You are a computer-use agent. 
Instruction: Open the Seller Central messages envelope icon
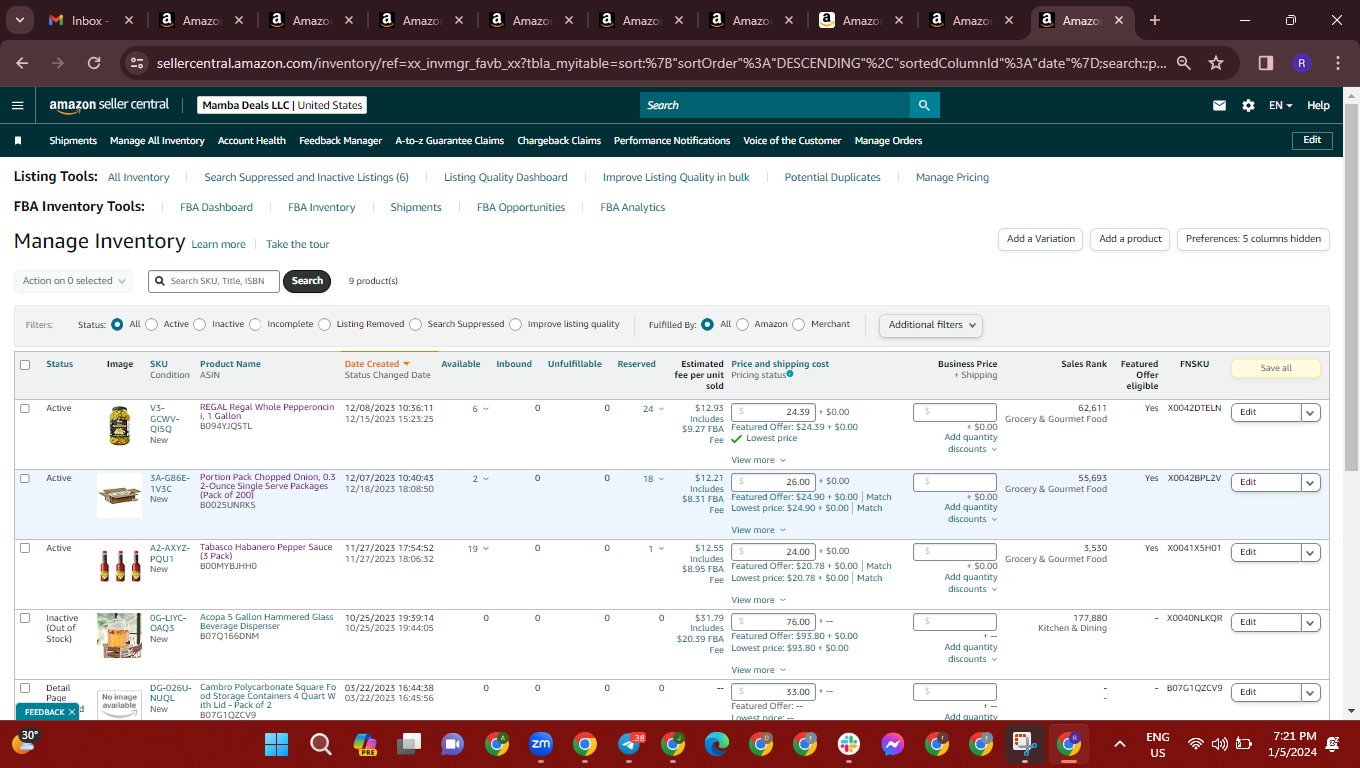click(1219, 105)
